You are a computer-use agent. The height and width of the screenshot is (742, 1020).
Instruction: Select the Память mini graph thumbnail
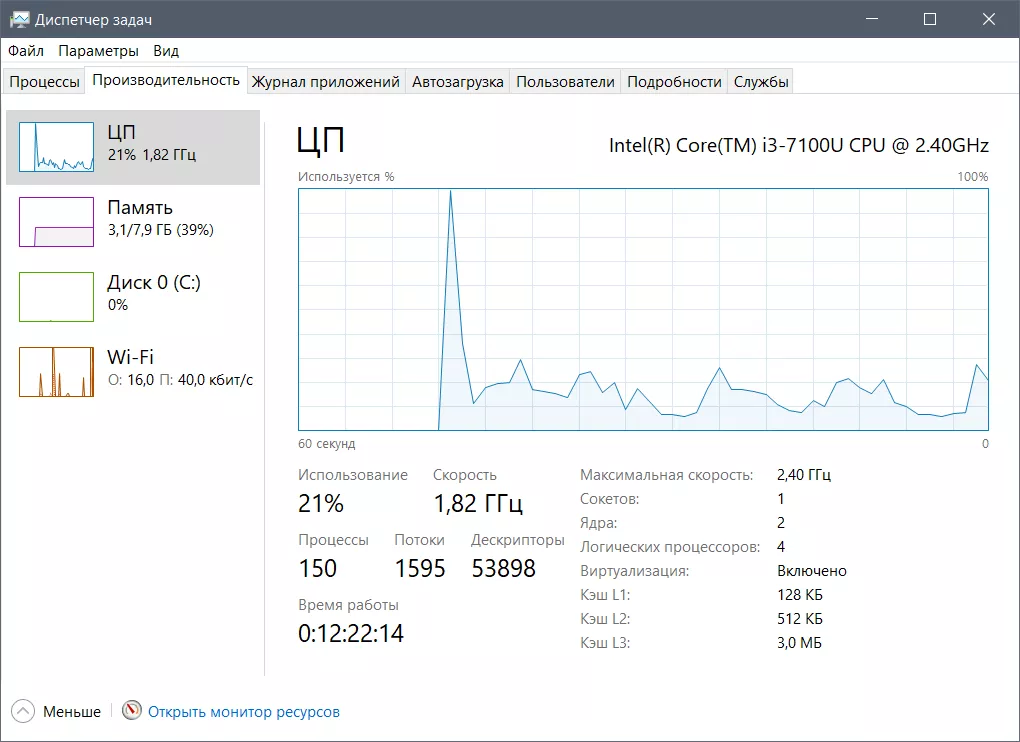[x=57, y=222]
